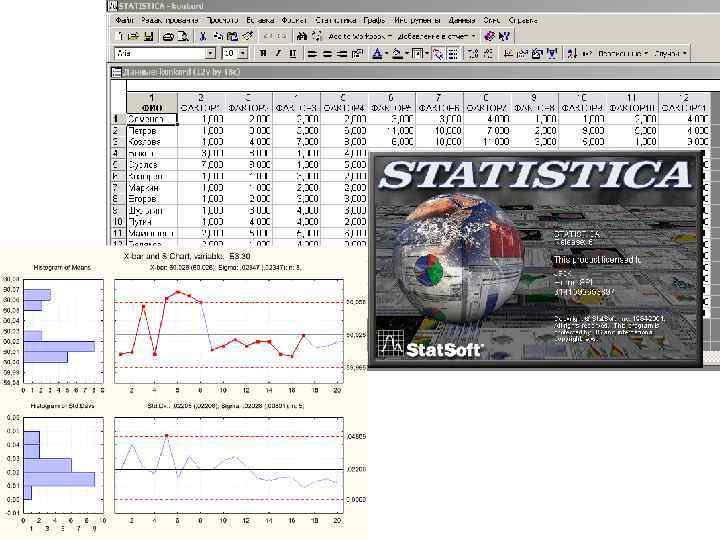Cut selection using the scissors icon
The image size is (720, 540).
pyautogui.click(x=203, y=36)
